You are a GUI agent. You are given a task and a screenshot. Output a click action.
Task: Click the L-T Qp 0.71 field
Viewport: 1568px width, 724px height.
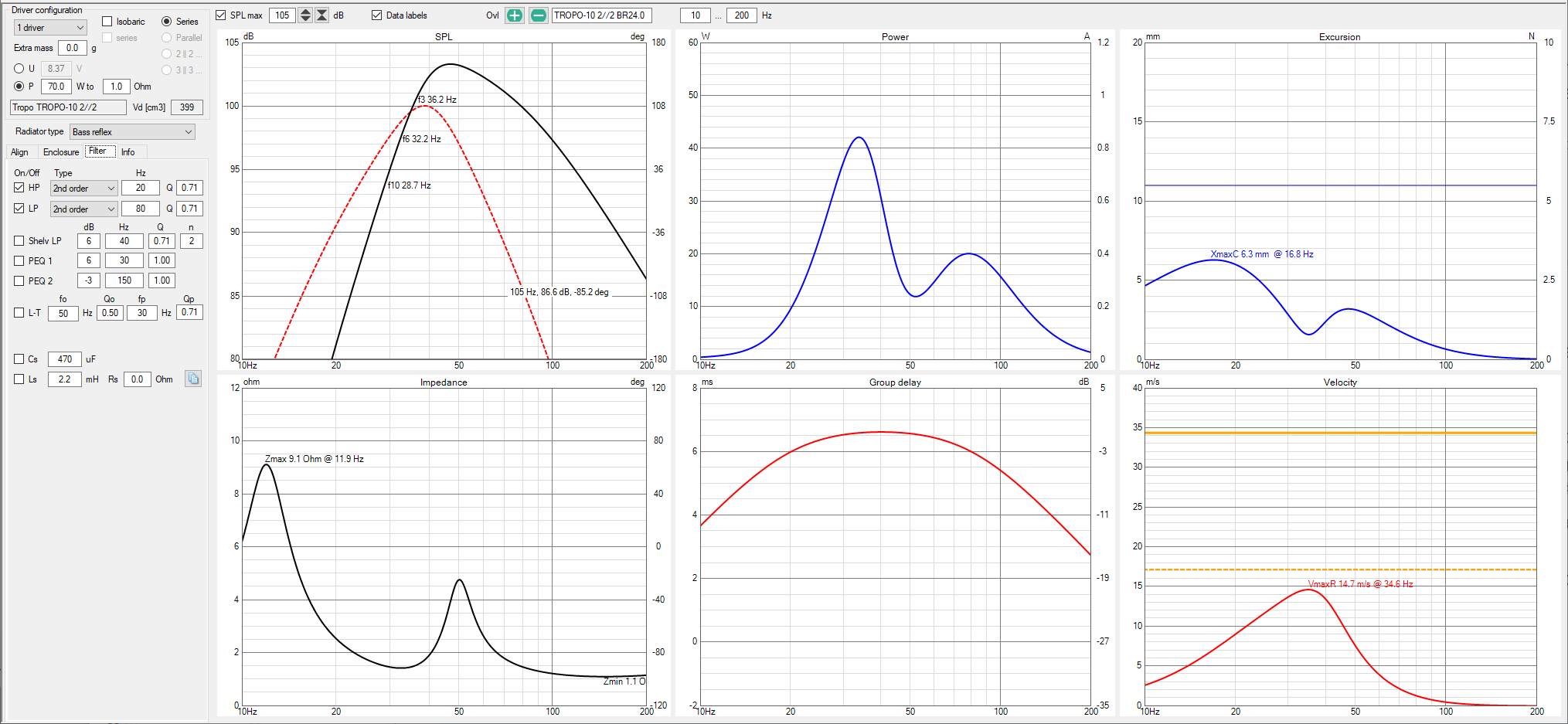(189, 313)
